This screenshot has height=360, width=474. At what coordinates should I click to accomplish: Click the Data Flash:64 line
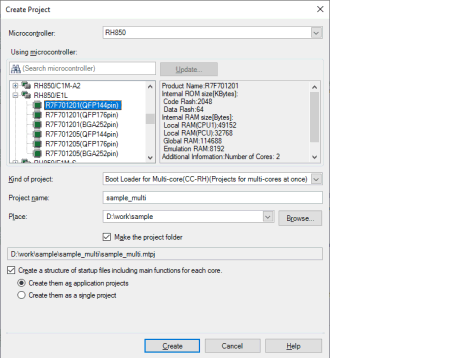tap(183, 109)
